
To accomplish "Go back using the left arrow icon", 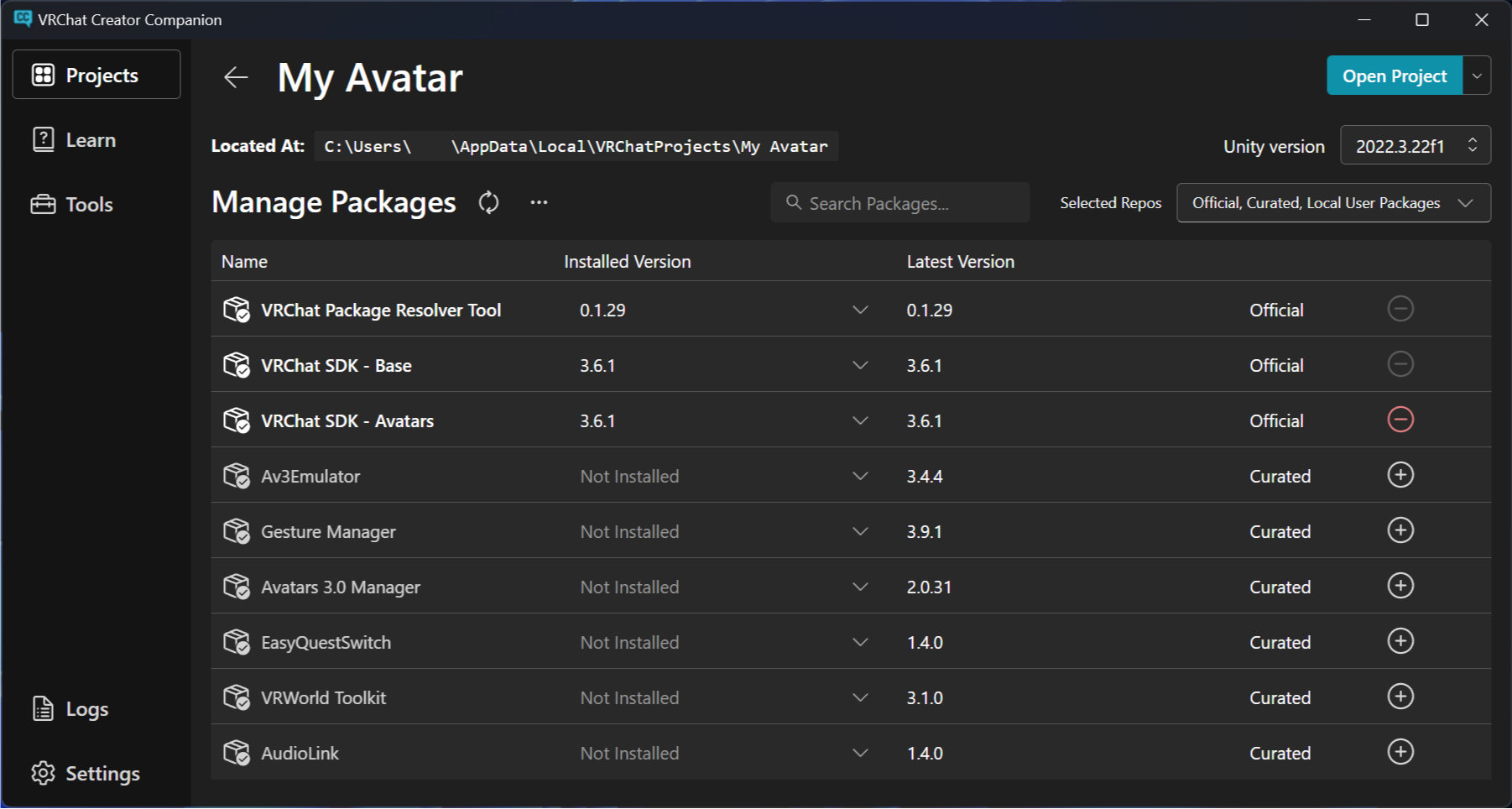I will click(236, 77).
